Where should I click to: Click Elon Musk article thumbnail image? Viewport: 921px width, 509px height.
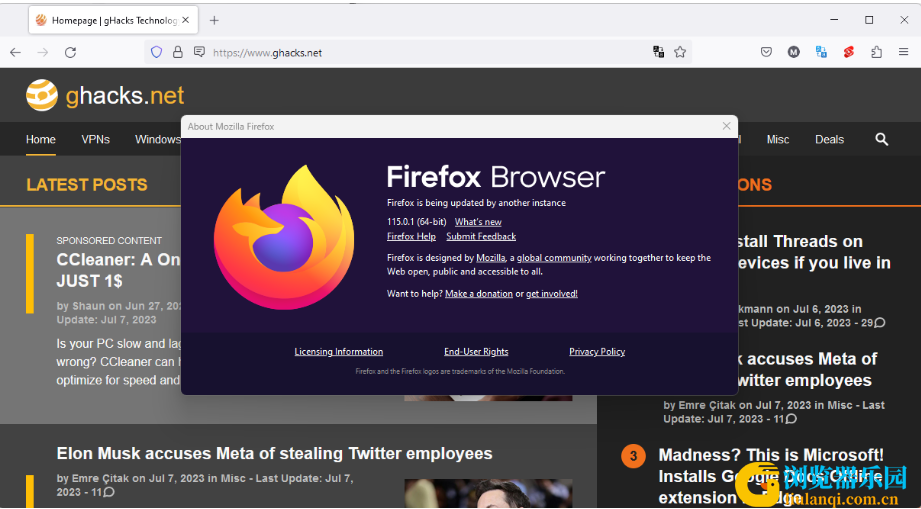tap(488, 494)
